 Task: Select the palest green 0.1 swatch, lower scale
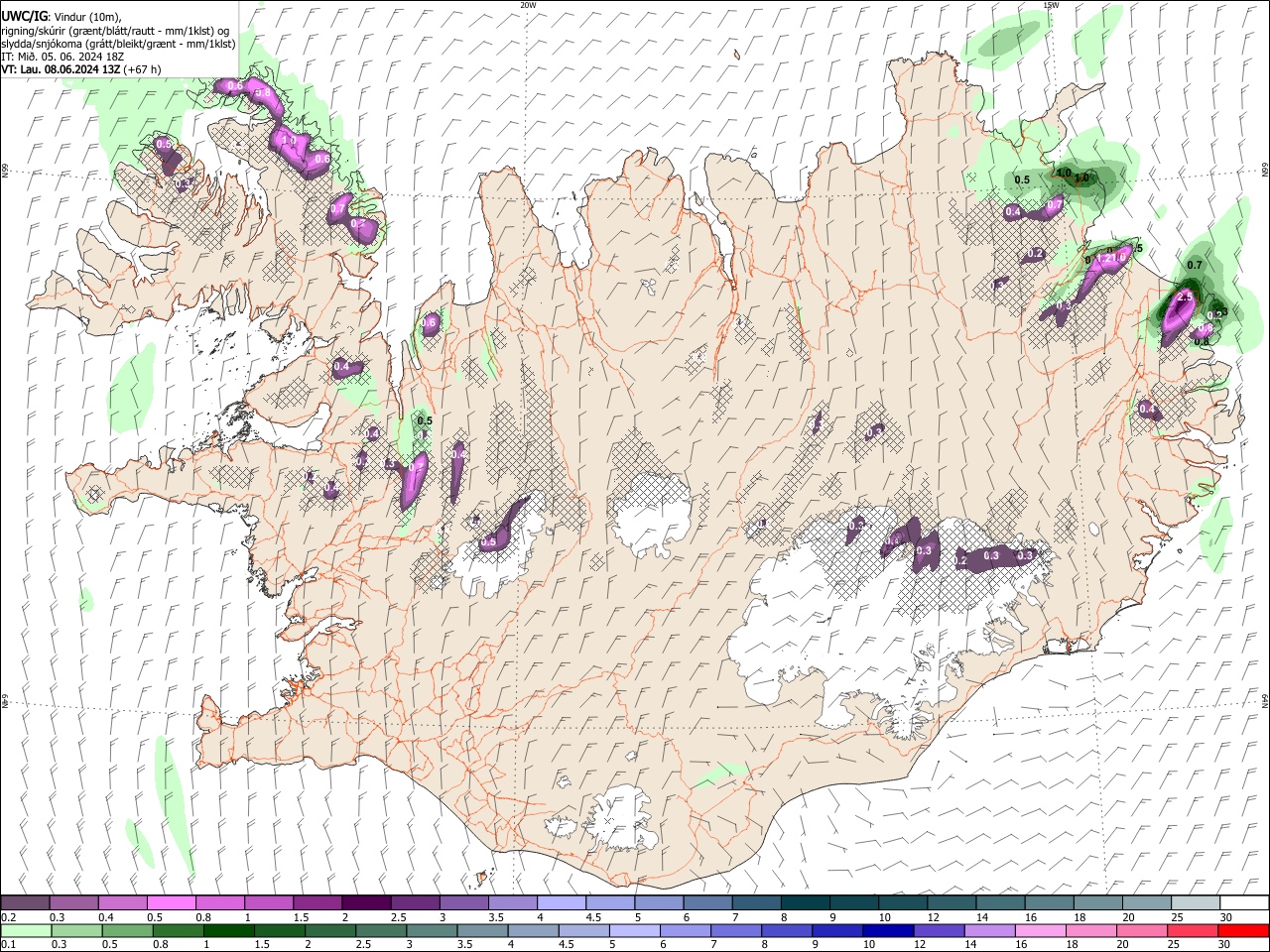click(26, 930)
